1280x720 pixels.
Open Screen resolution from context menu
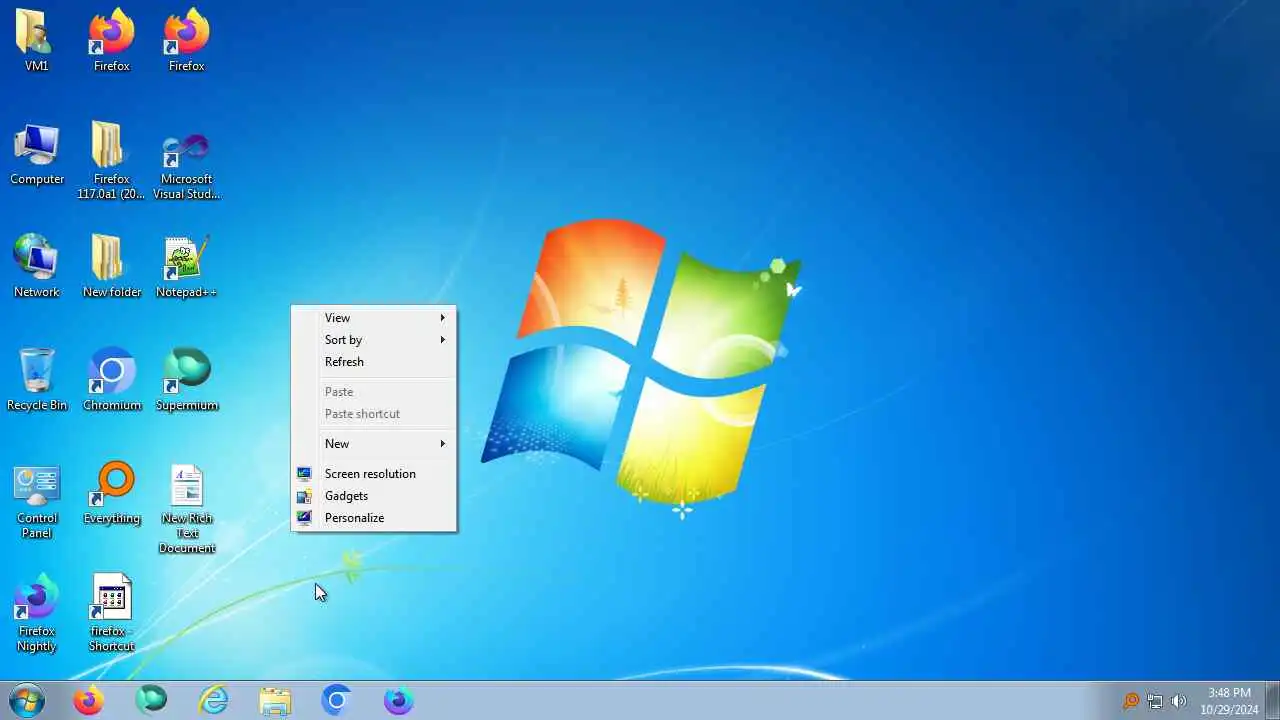pos(373,474)
